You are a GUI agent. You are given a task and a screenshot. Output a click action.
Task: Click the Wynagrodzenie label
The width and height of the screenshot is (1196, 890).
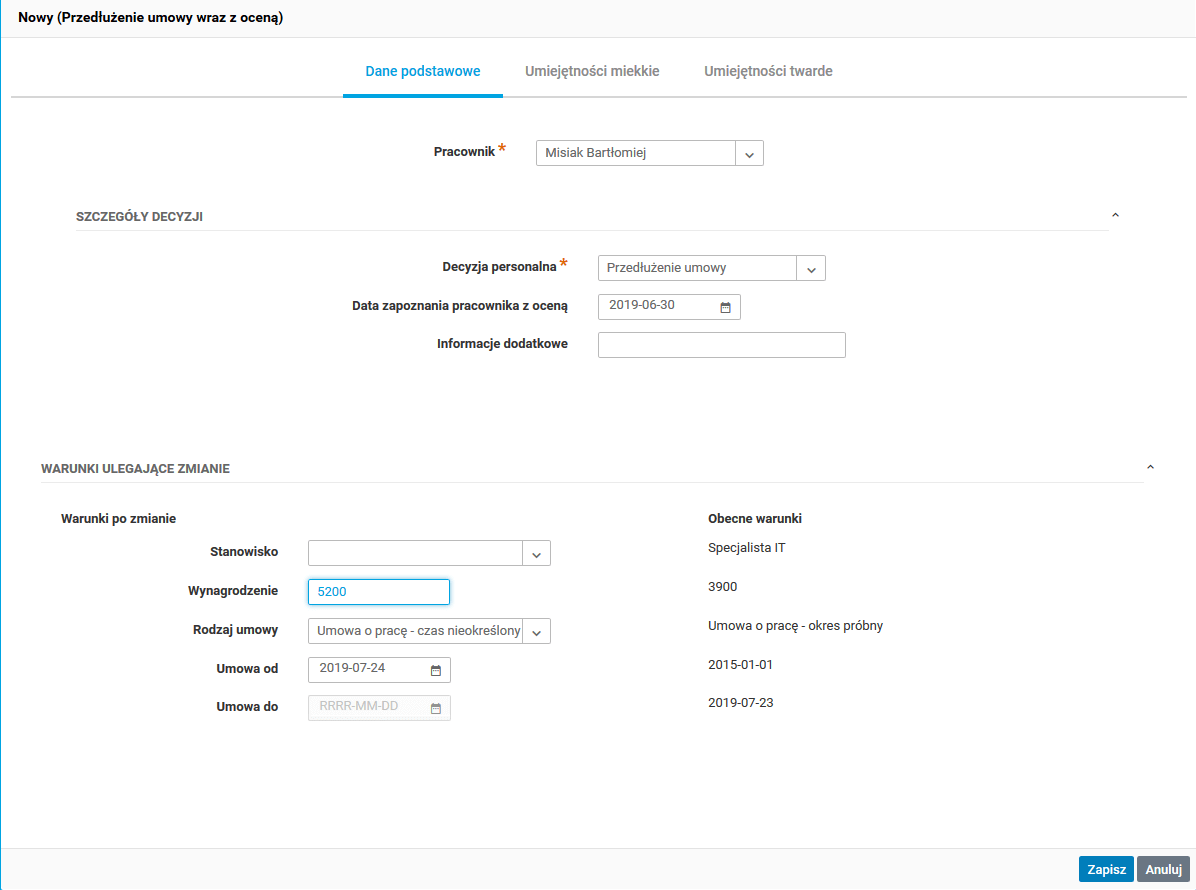click(233, 591)
